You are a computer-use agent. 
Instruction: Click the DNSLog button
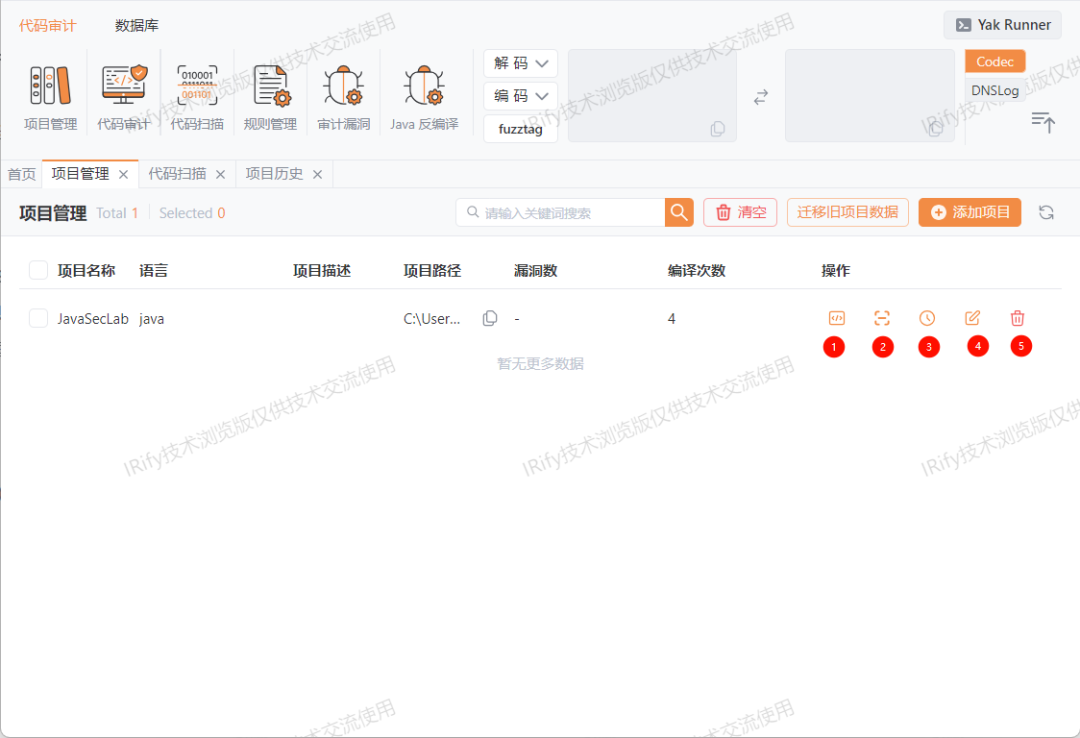tap(995, 90)
